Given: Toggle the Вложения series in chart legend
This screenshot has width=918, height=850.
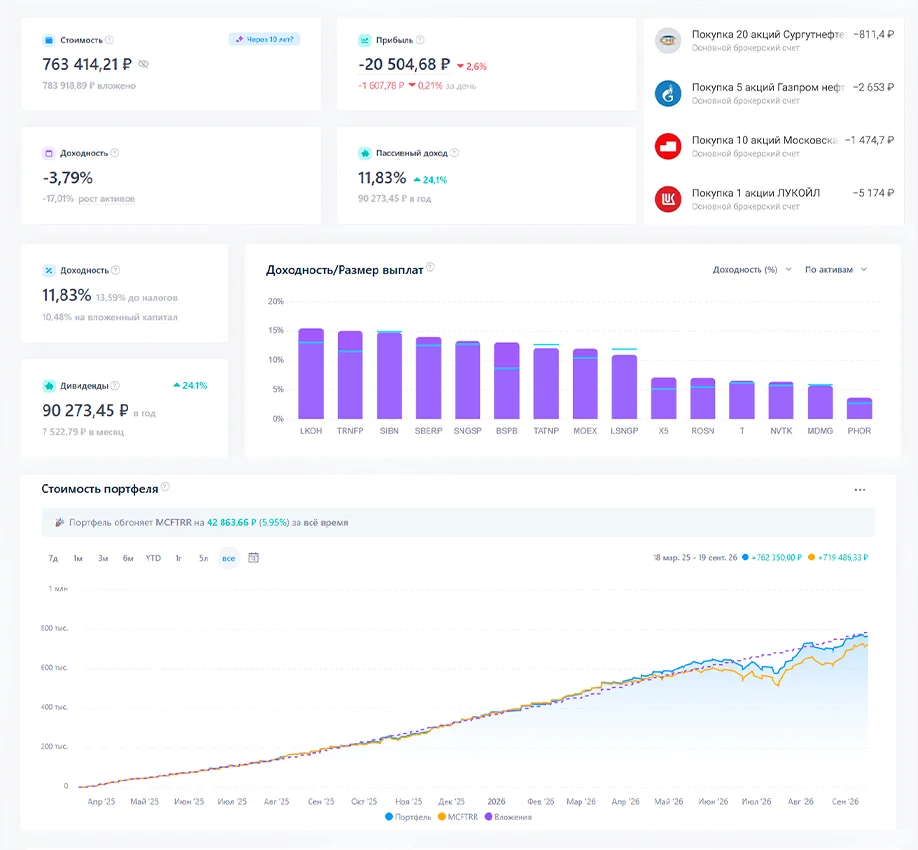Looking at the screenshot, I should click(x=508, y=817).
